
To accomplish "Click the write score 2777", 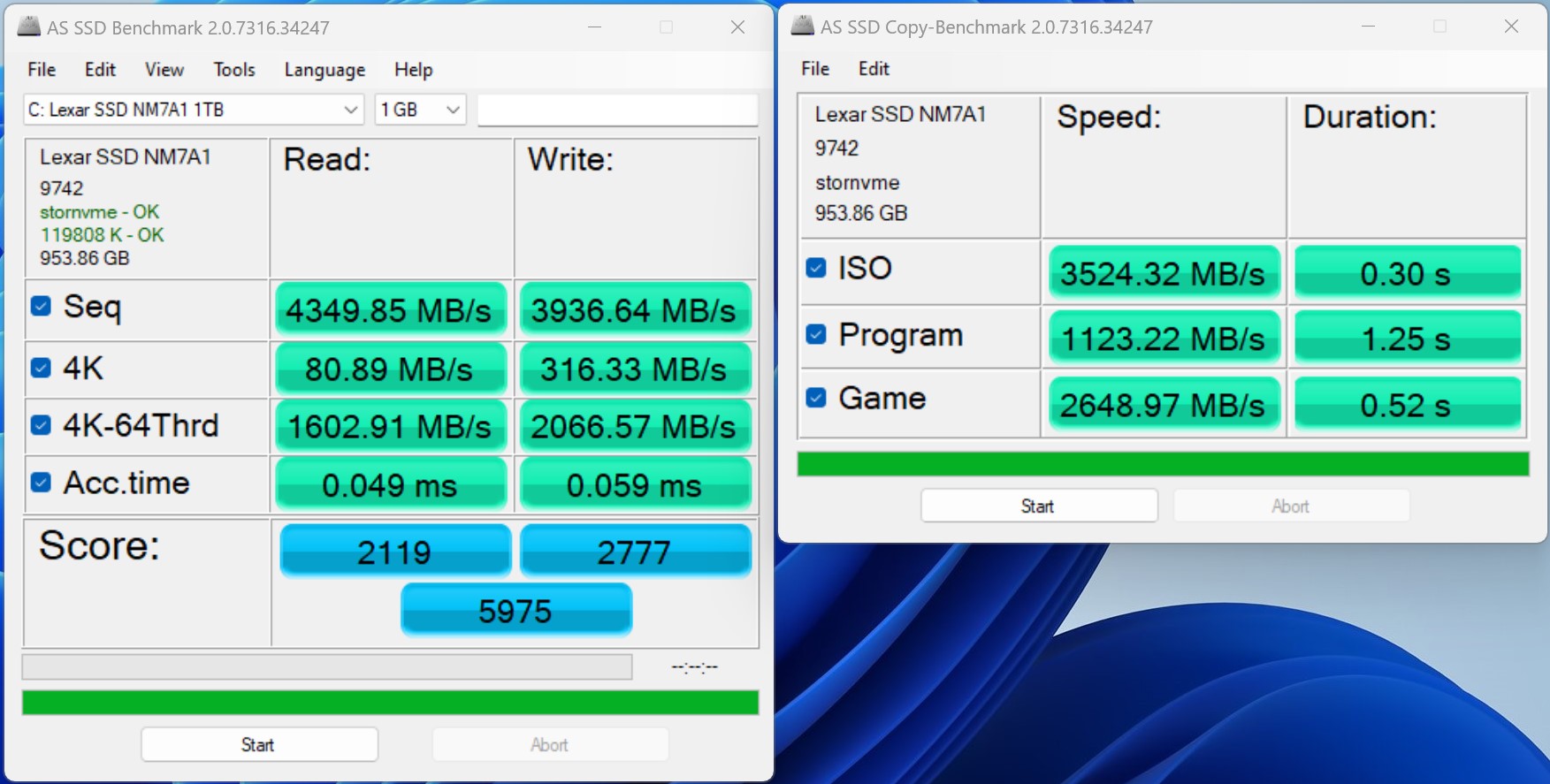I will tap(635, 551).
